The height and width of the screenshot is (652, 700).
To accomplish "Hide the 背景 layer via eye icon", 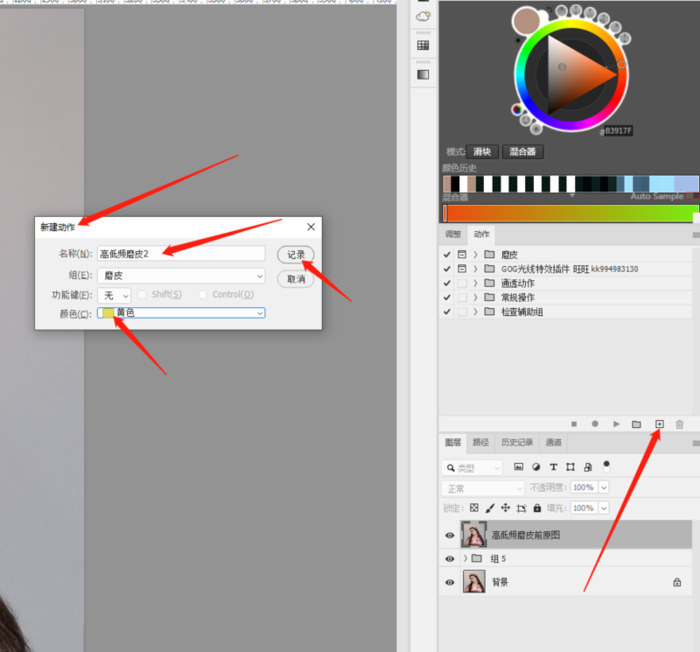I will point(450,582).
